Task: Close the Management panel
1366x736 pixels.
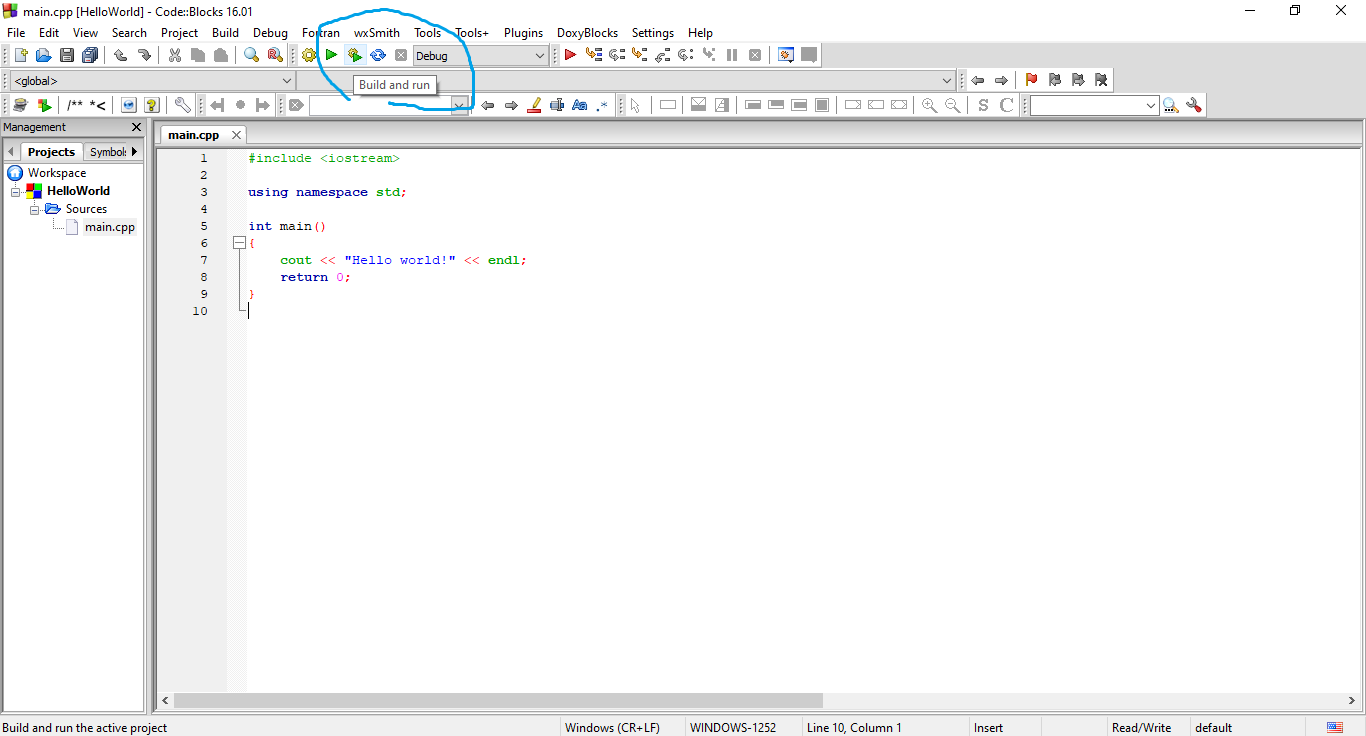Action: point(137,127)
